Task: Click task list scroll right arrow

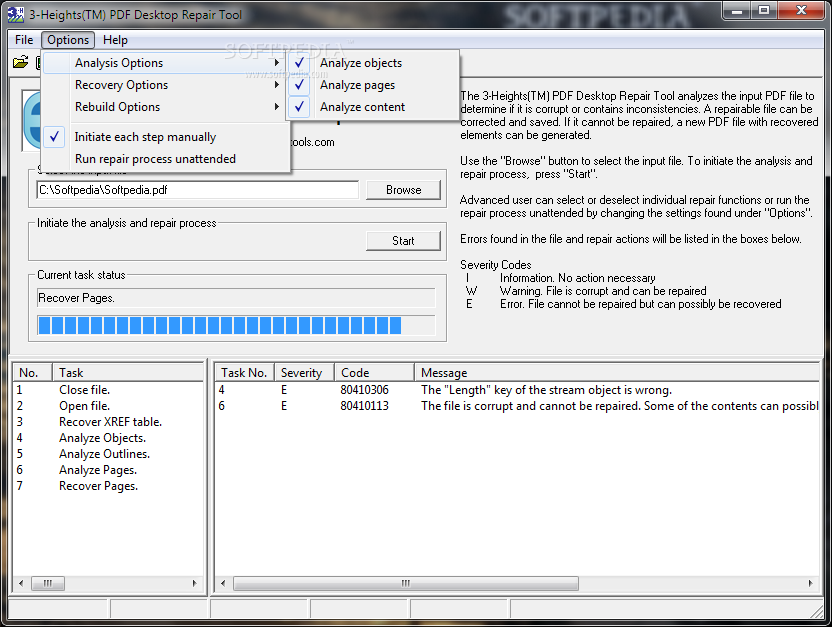Action: (x=194, y=584)
